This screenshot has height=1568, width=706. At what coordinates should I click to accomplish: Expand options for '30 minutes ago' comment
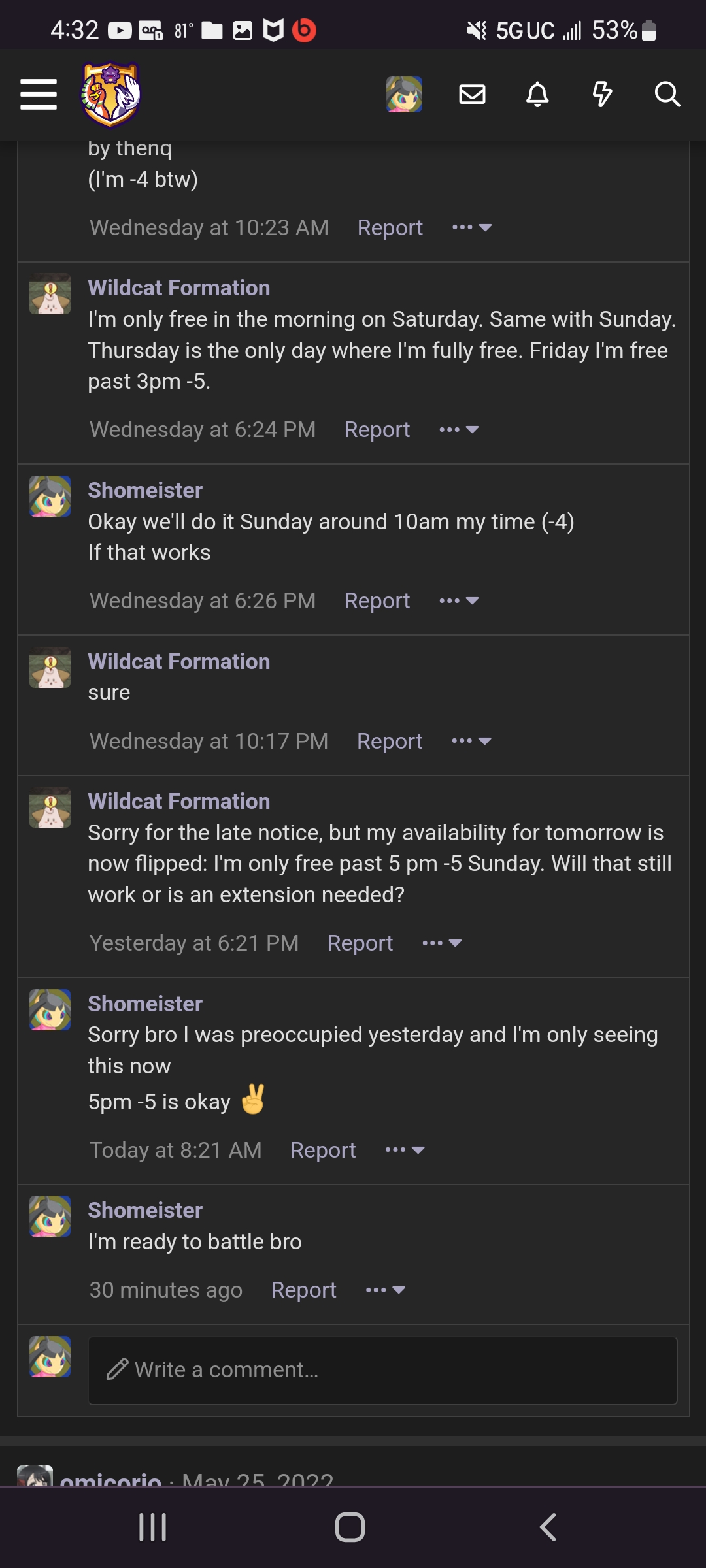386,1290
